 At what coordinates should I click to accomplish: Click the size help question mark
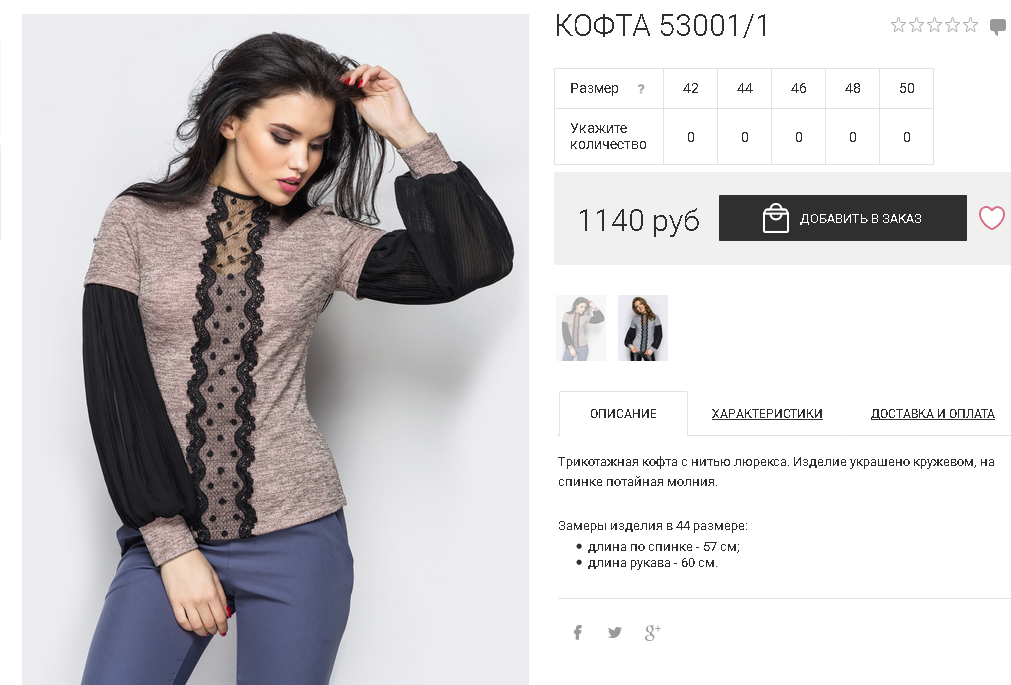click(641, 89)
